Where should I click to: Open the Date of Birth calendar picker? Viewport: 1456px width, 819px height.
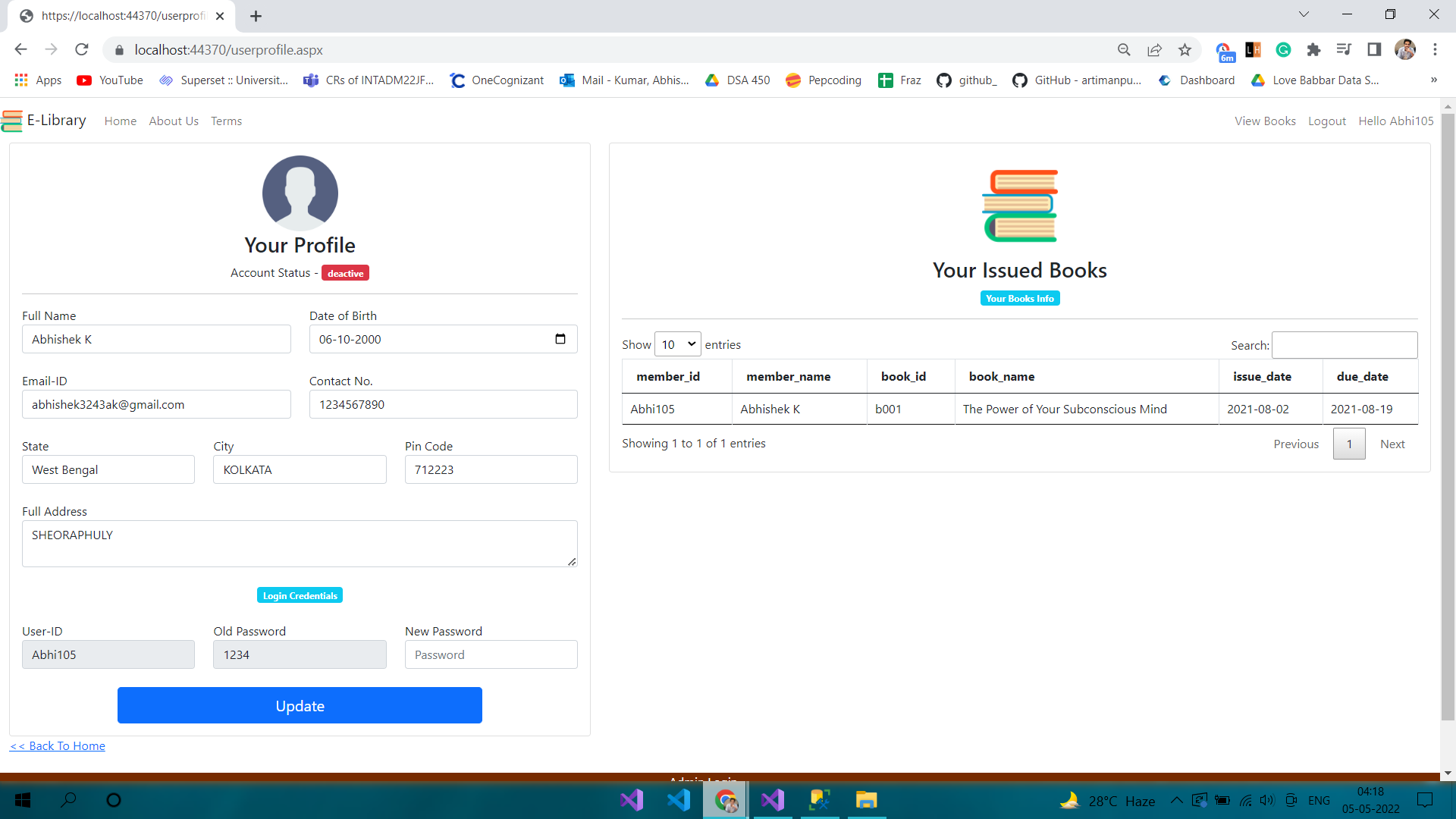point(560,339)
